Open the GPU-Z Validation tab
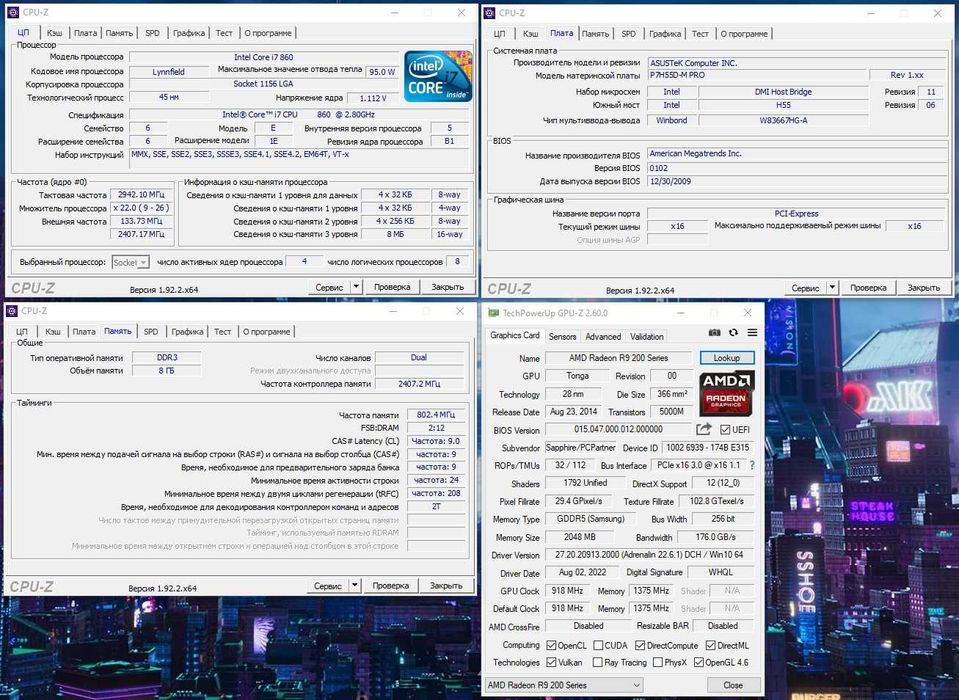This screenshot has height=700, width=959. (x=646, y=337)
